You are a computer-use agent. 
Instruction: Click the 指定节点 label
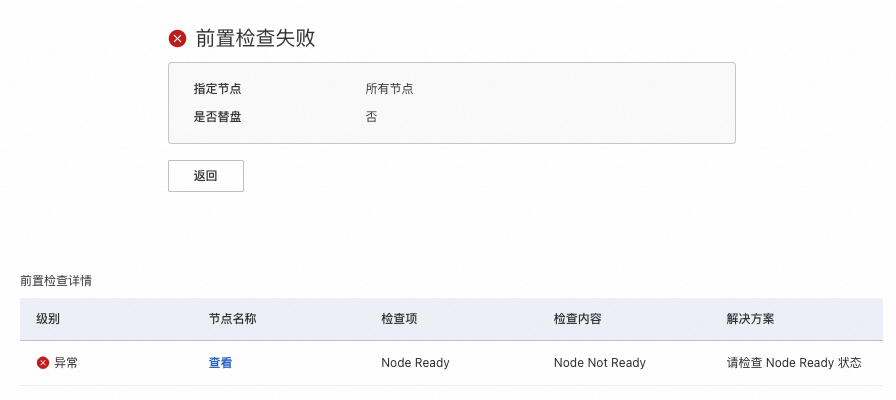[217, 88]
